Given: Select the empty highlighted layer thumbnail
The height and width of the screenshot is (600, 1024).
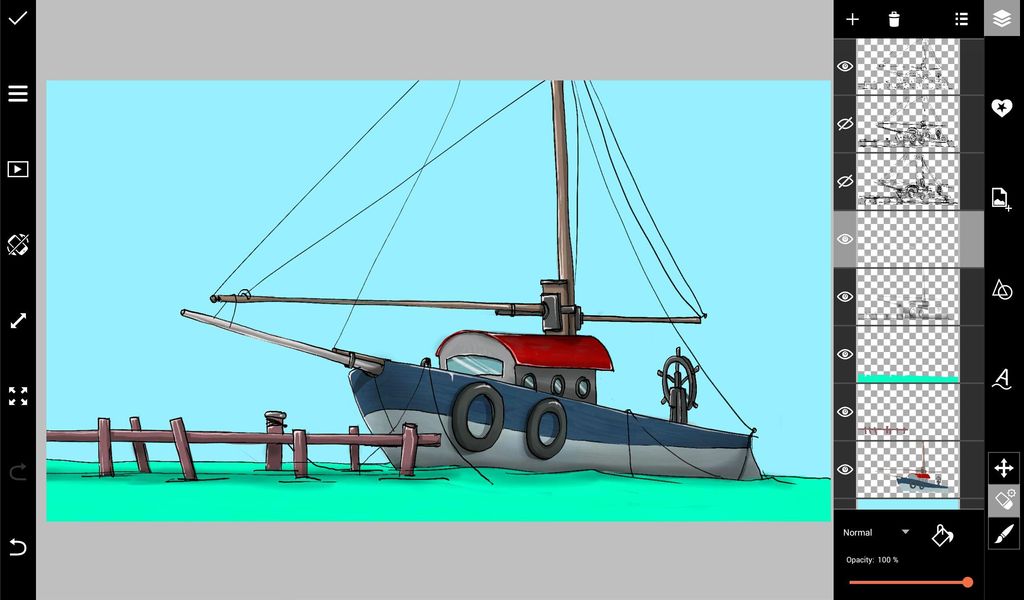Looking at the screenshot, I should tap(908, 239).
